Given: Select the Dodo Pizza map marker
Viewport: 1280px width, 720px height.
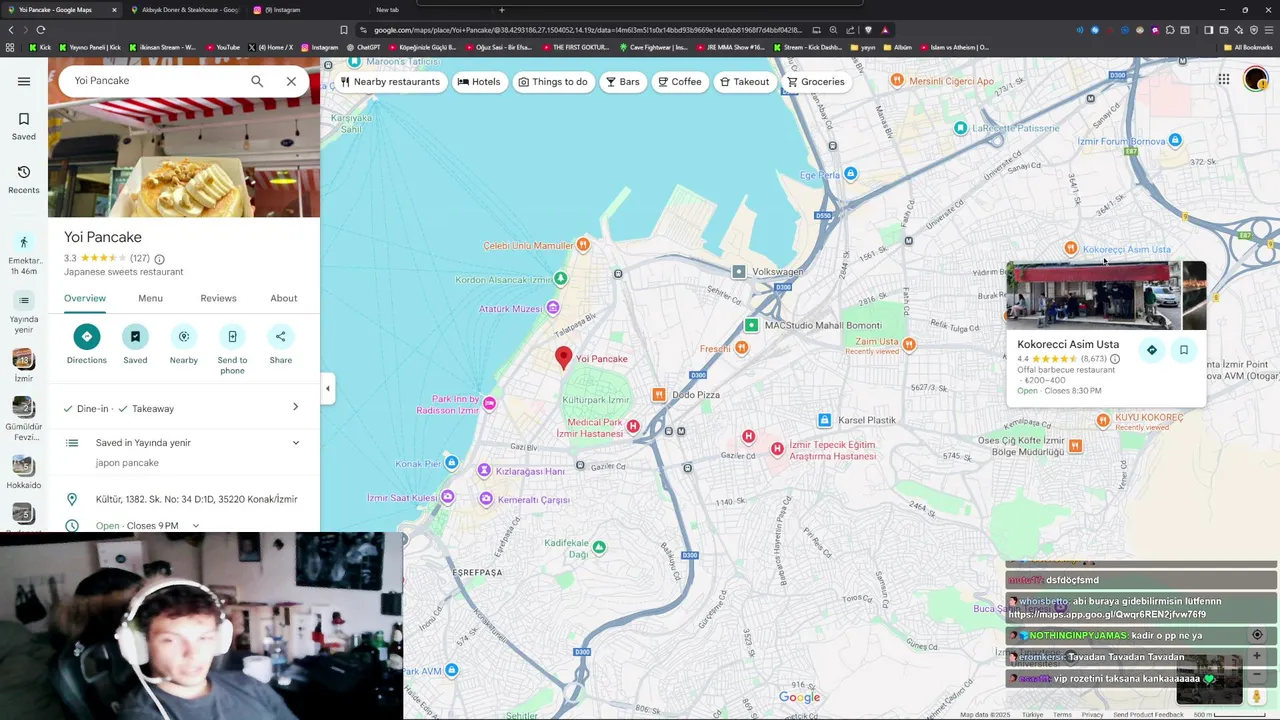Looking at the screenshot, I should click(x=659, y=395).
